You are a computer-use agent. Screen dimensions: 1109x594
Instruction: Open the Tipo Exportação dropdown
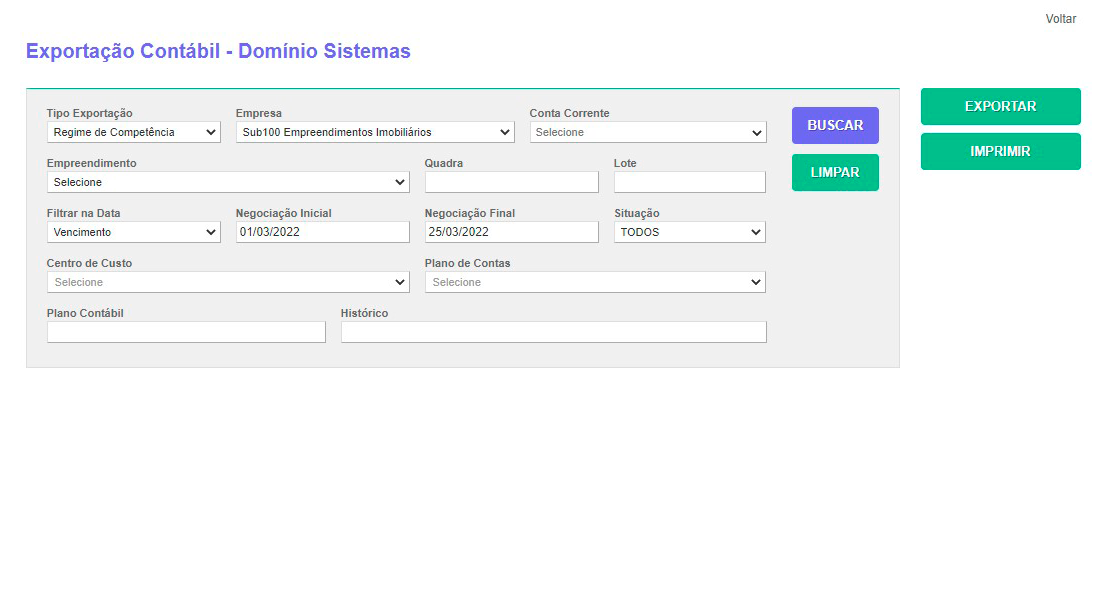(x=133, y=132)
